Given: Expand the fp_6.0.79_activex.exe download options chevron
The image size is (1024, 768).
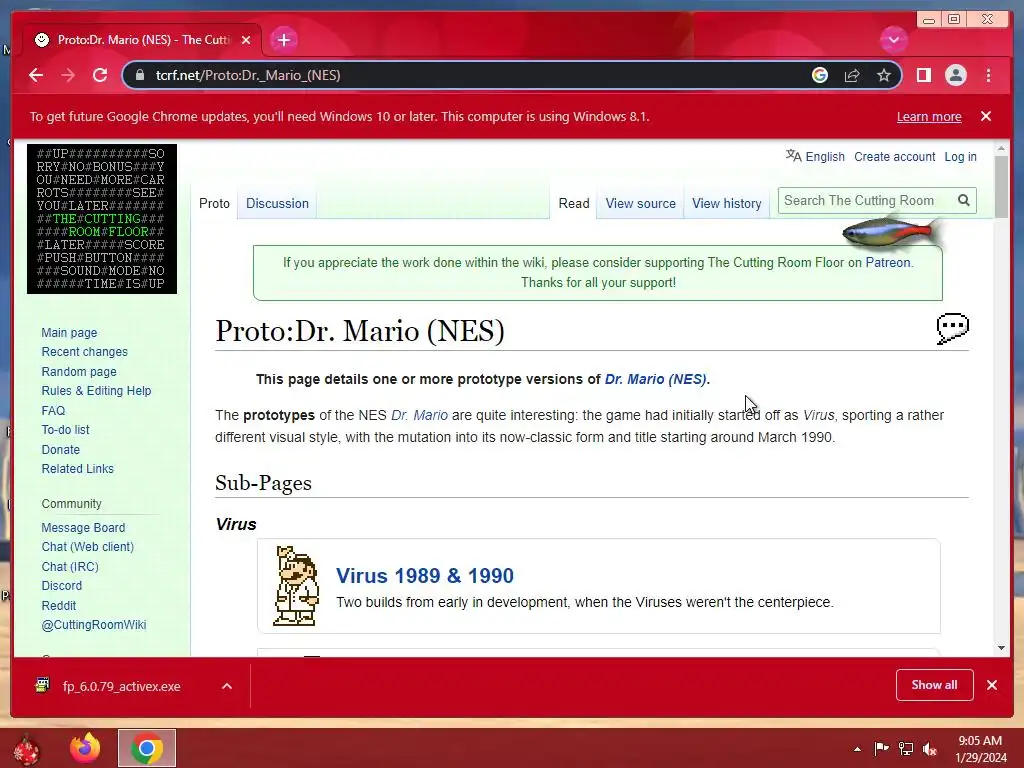Looking at the screenshot, I should point(227,686).
